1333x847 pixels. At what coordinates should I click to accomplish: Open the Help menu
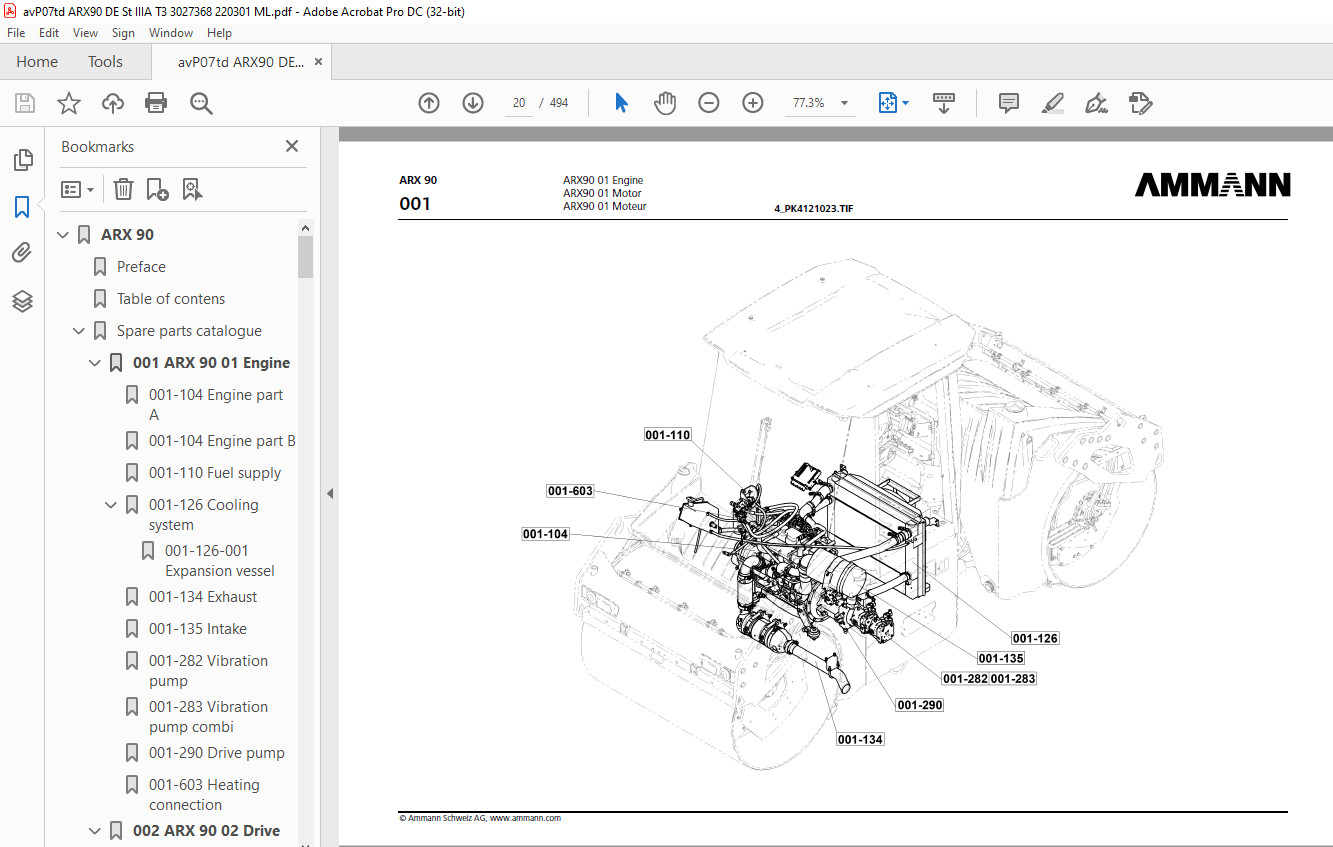pos(219,33)
